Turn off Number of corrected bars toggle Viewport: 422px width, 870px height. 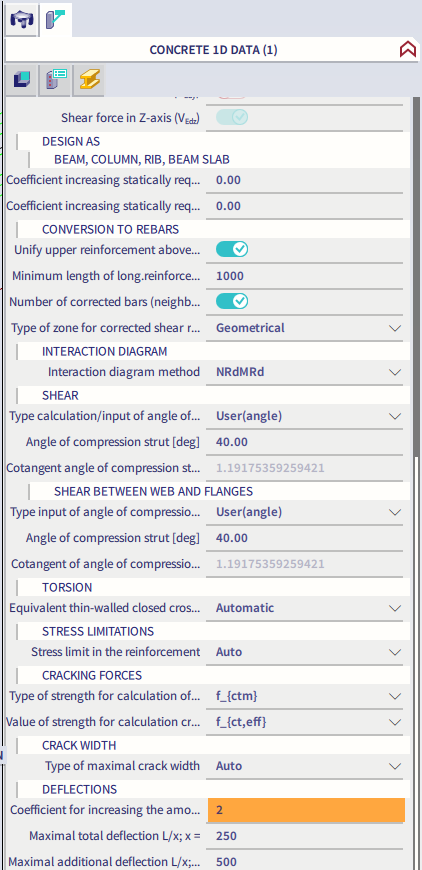[x=232, y=301]
